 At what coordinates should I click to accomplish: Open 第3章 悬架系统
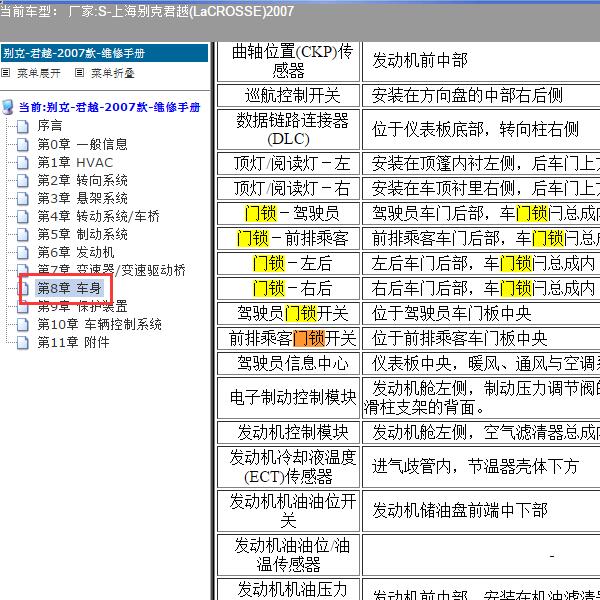click(82, 198)
